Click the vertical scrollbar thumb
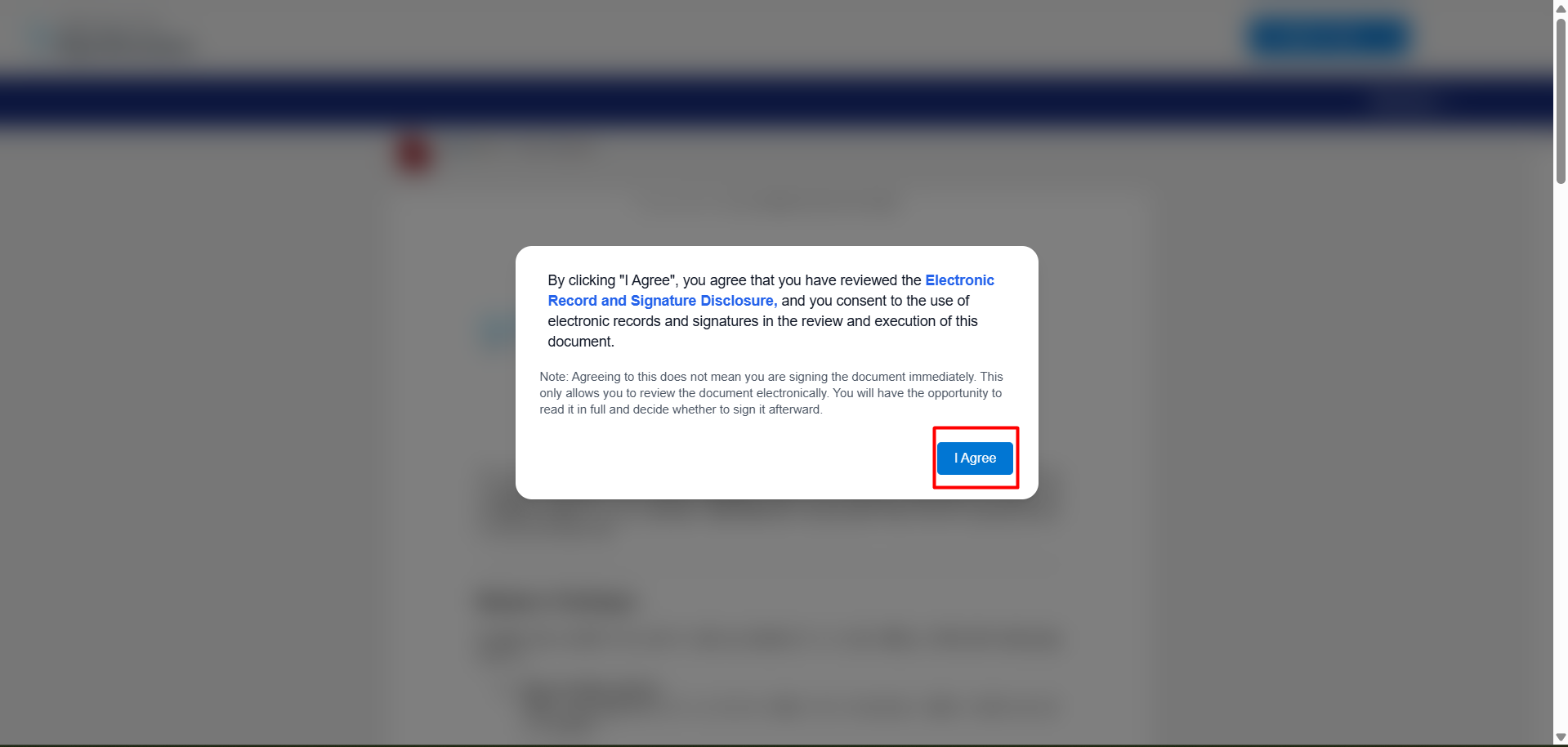This screenshot has width=1568, height=747. pos(1561,101)
